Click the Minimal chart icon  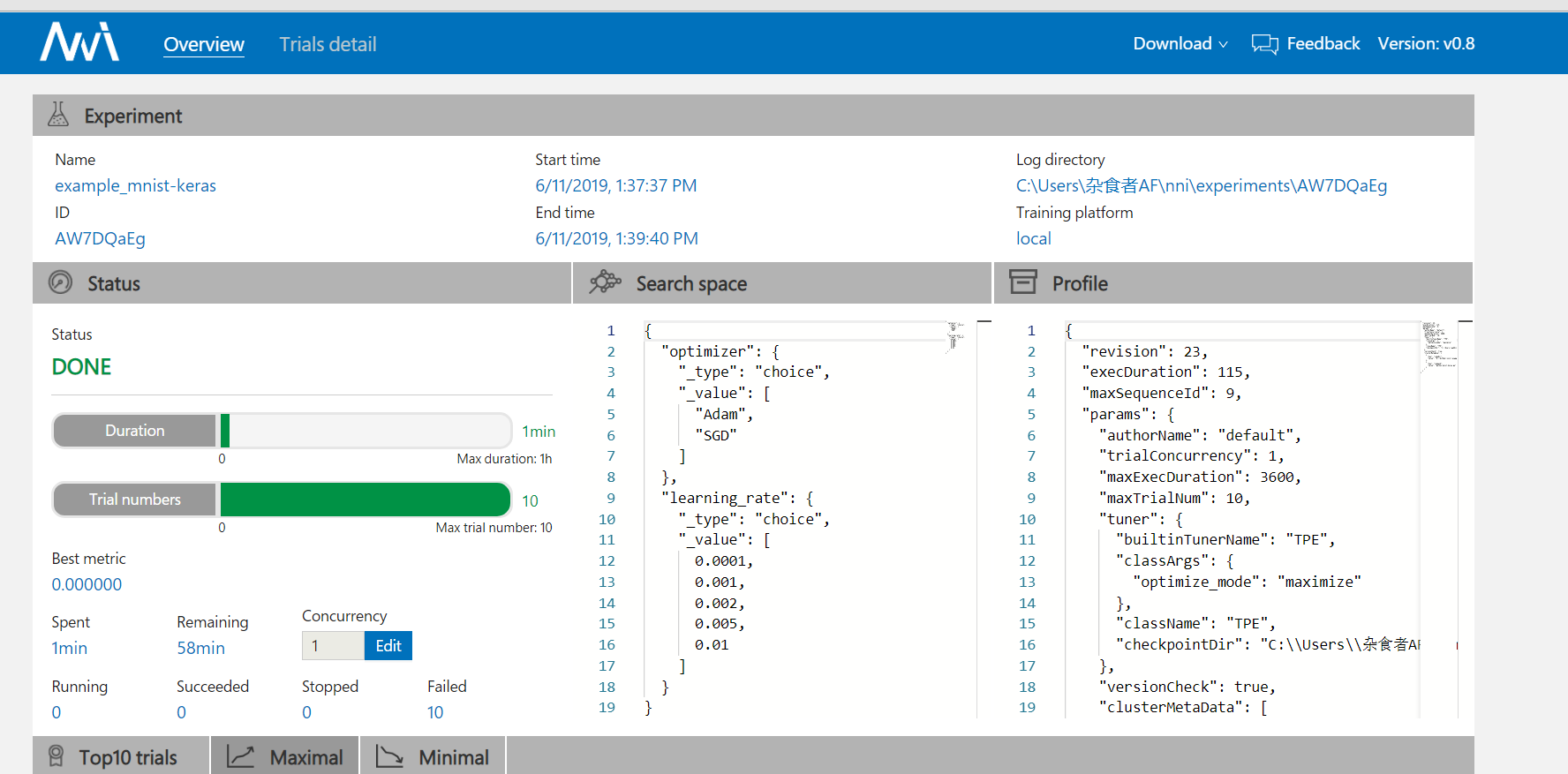tap(389, 756)
